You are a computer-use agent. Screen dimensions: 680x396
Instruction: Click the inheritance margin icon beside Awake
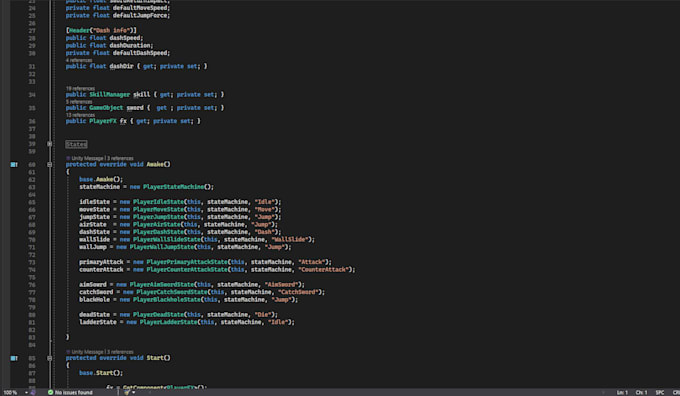coord(14,164)
